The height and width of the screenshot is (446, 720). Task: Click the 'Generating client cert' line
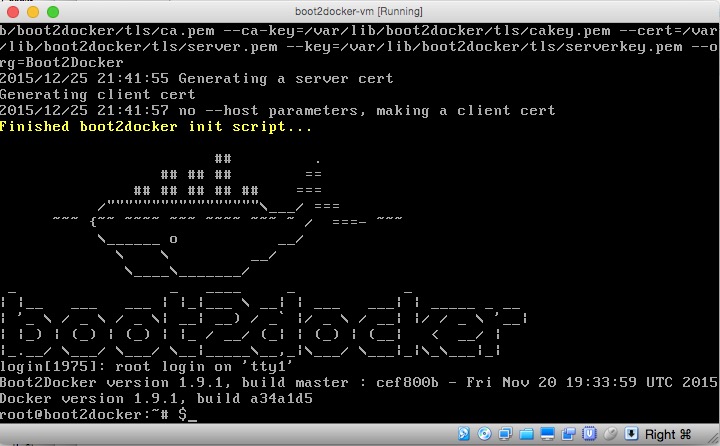(97, 95)
